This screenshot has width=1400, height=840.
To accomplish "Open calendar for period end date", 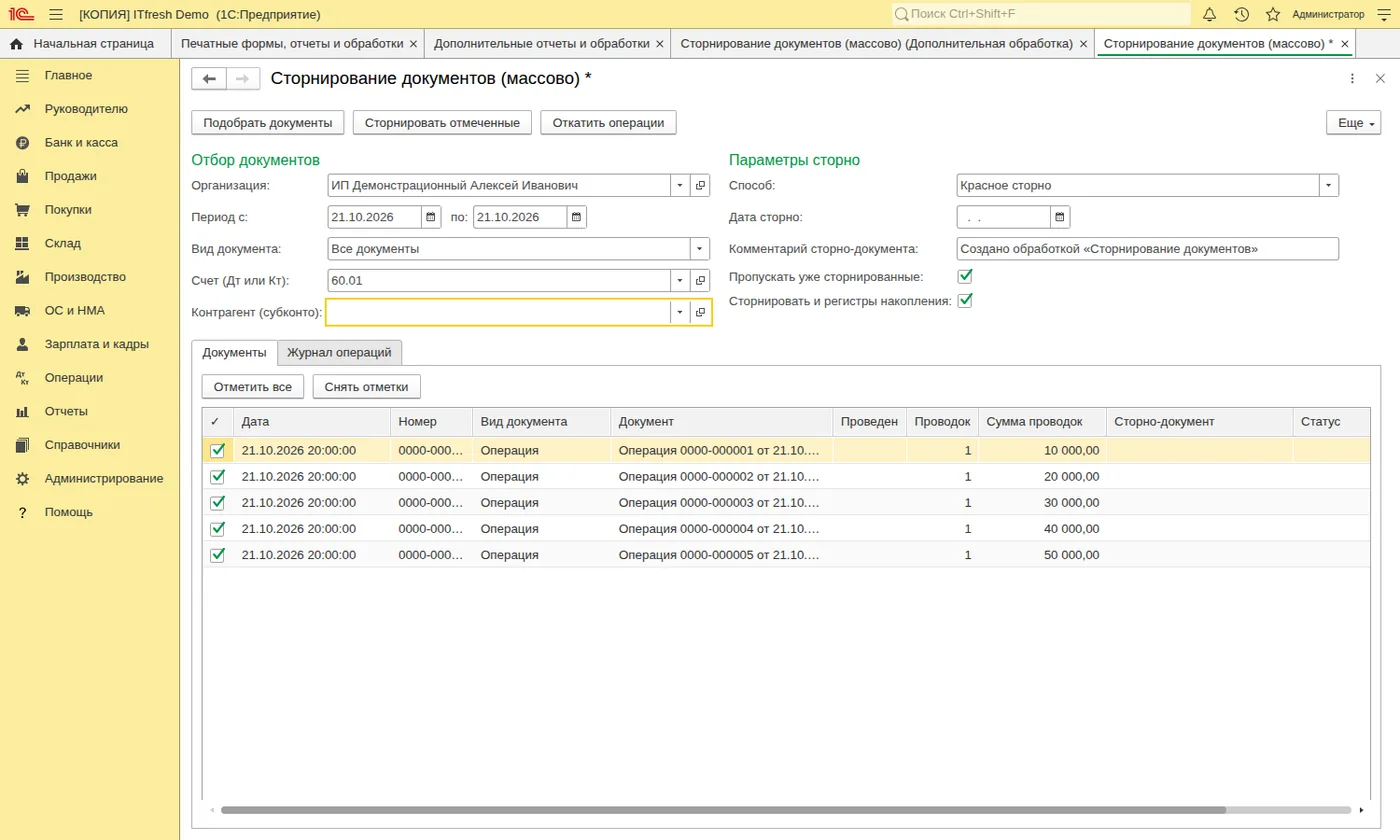I will point(577,217).
